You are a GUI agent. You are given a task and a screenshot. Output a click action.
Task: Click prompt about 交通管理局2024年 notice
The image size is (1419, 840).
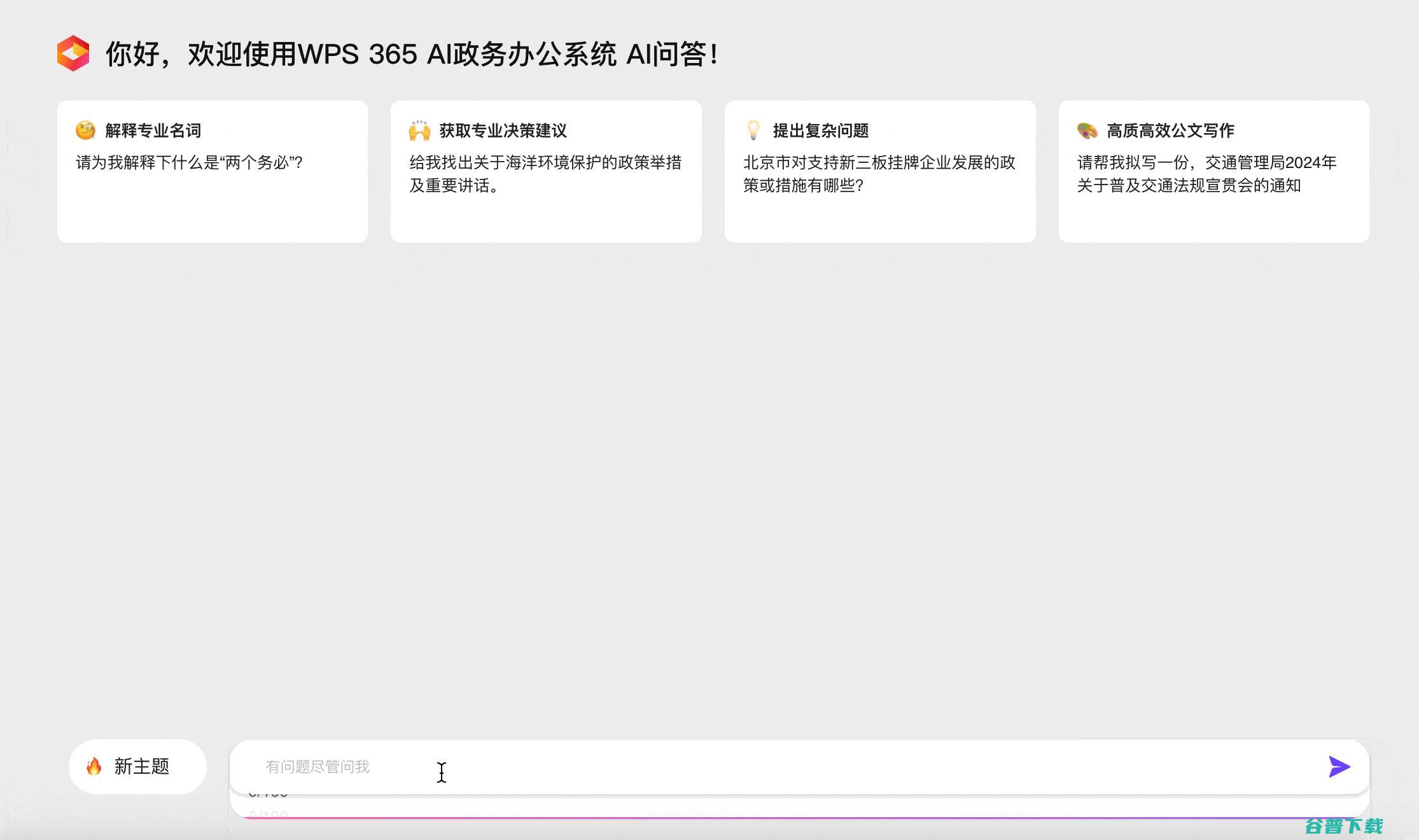coord(1206,174)
